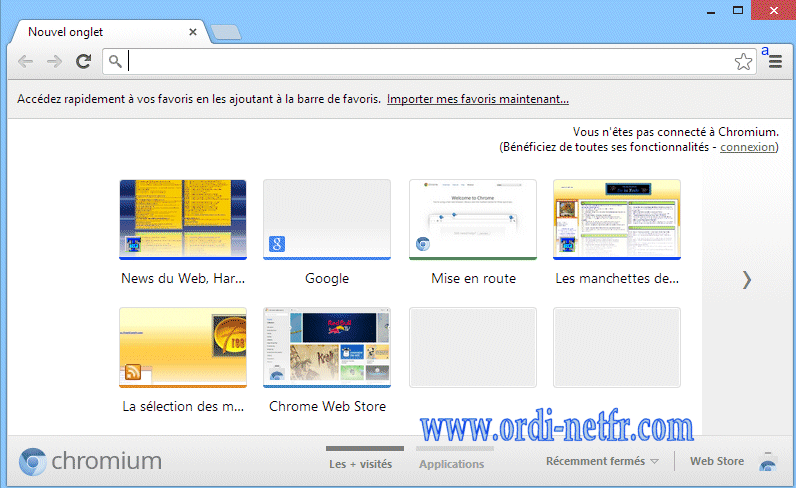Image resolution: width=796 pixels, height=488 pixels.
Task: Switch to Les + visités section
Action: click(360, 464)
